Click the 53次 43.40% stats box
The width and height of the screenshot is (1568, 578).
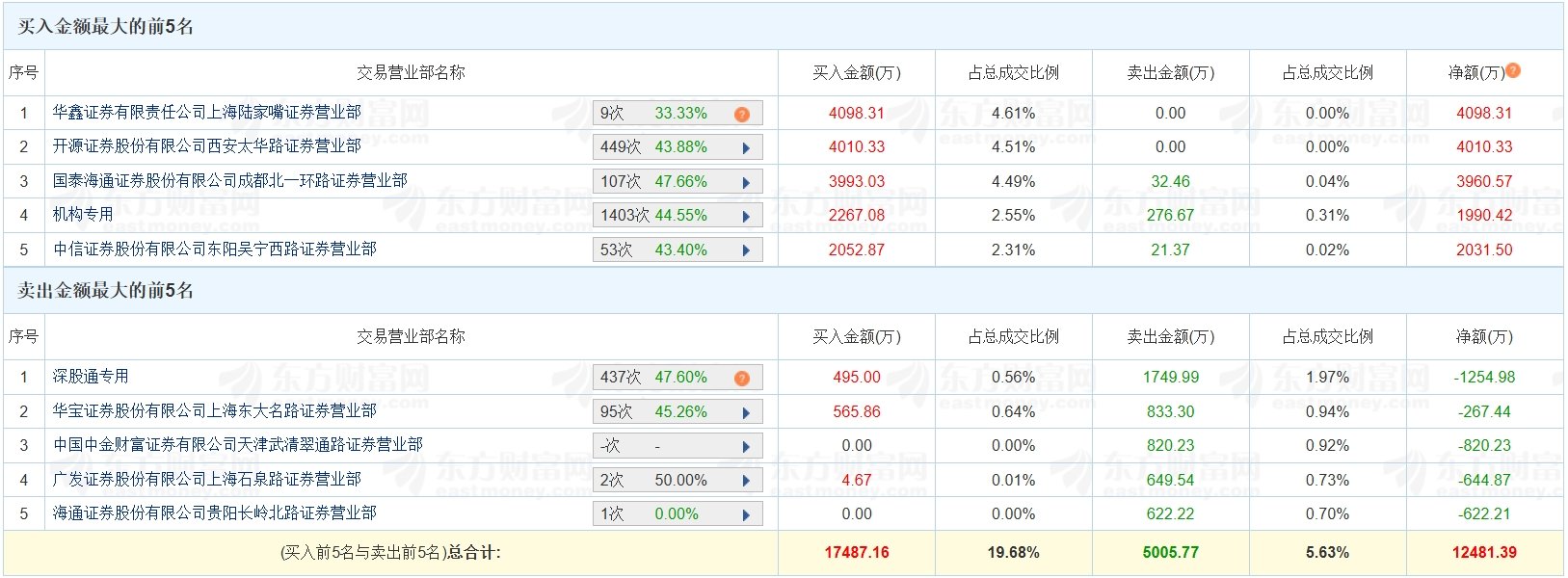point(678,250)
